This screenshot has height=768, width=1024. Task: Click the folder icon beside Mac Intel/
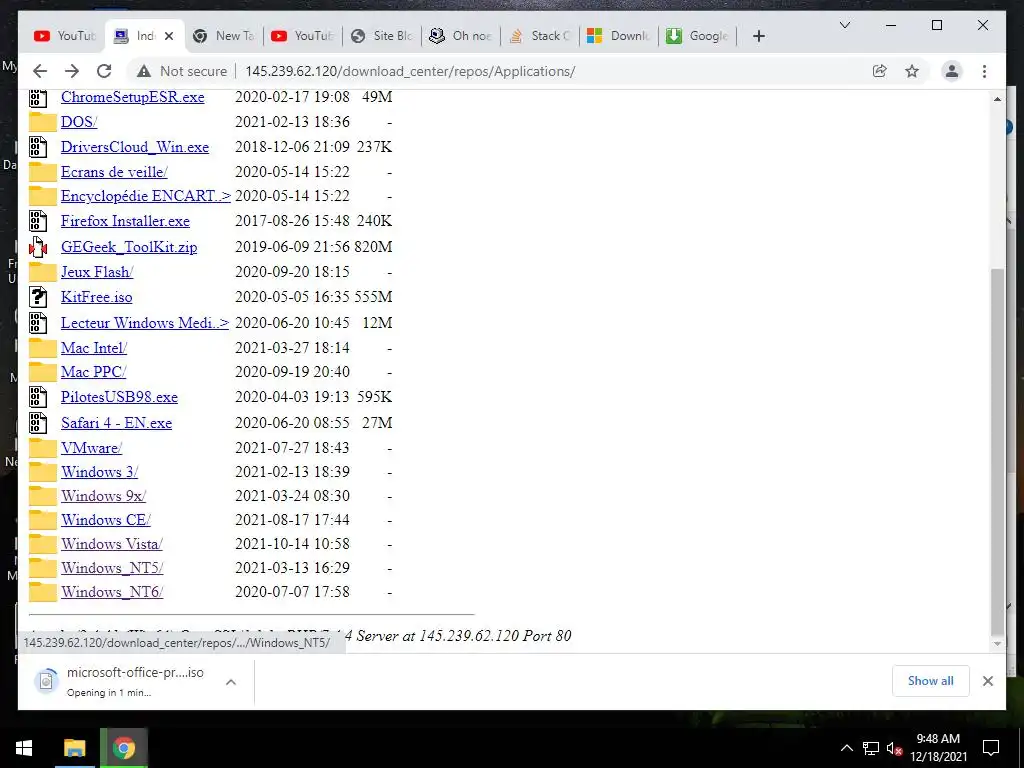42,348
